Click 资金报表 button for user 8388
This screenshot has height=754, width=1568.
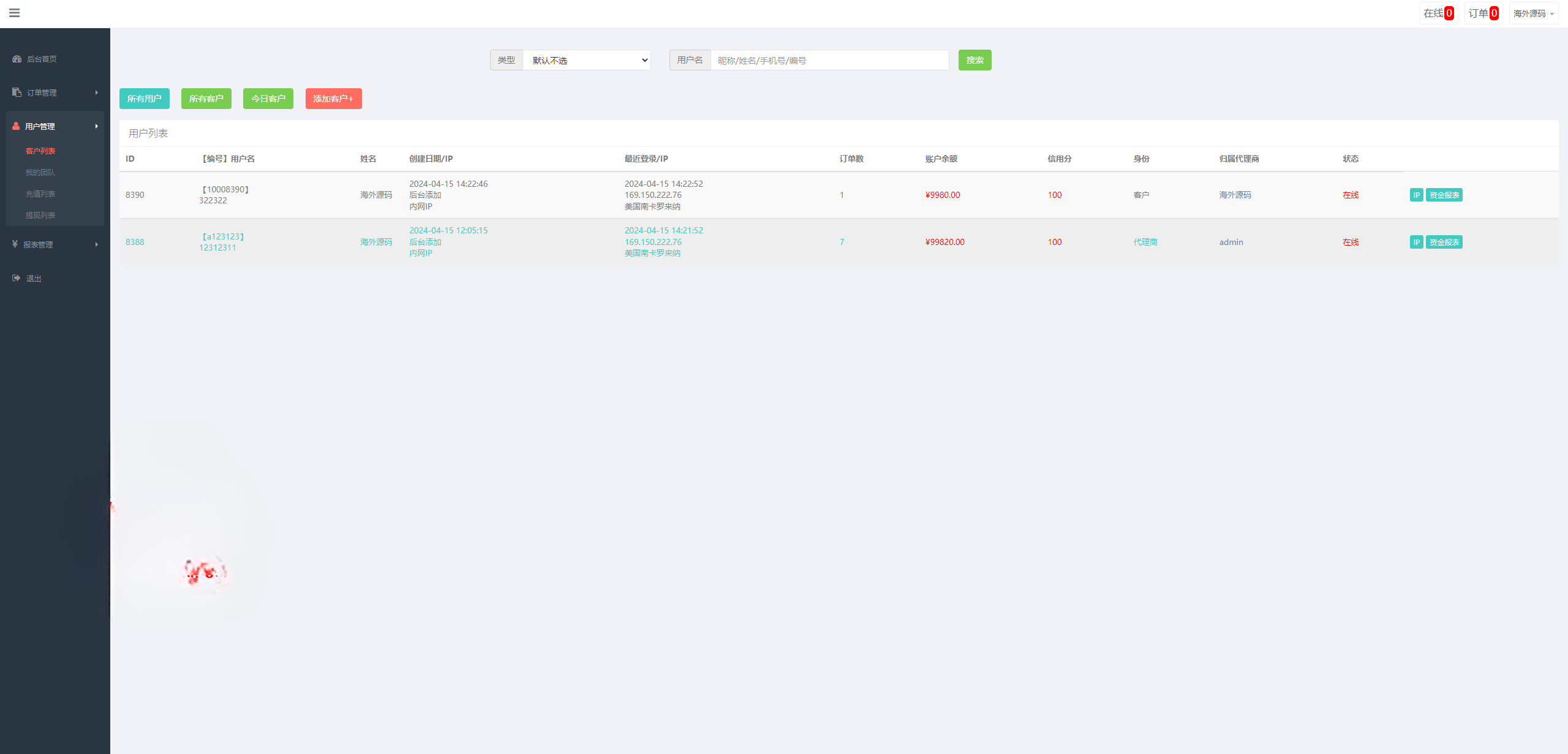[x=1444, y=242]
